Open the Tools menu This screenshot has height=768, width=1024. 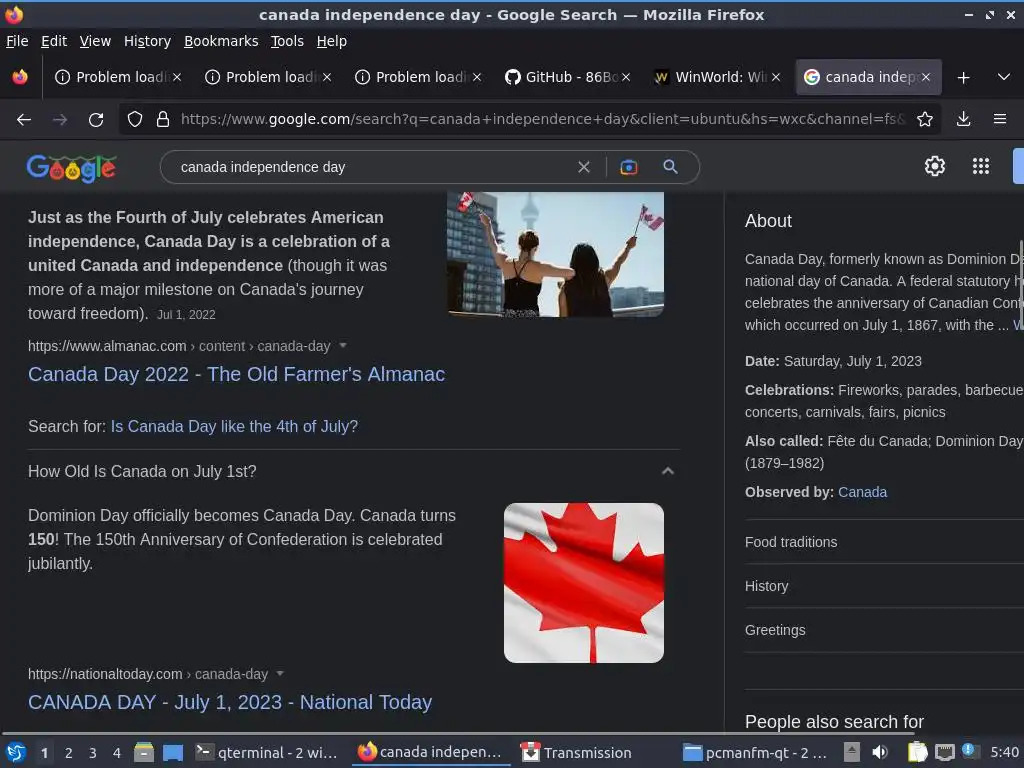click(287, 41)
